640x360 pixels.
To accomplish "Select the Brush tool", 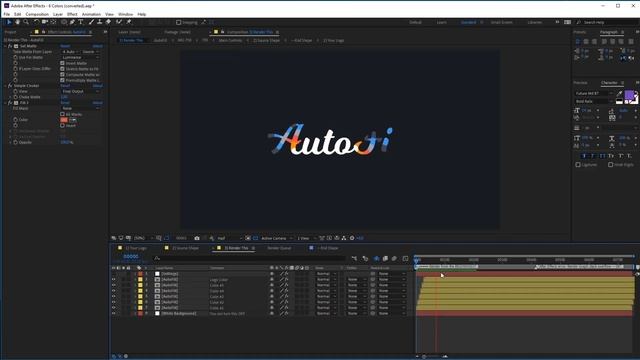I will 91,22.
